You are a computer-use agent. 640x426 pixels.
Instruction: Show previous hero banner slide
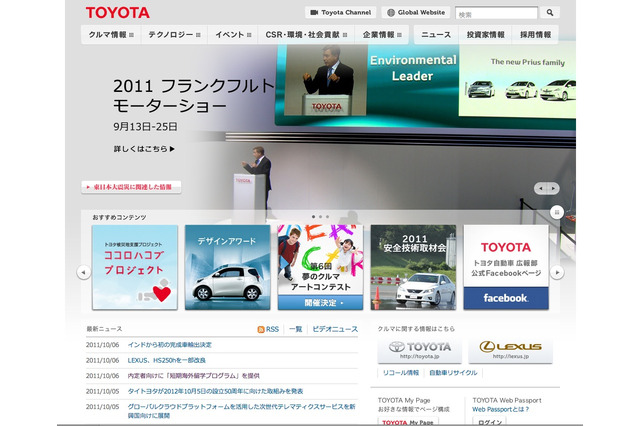click(541, 189)
